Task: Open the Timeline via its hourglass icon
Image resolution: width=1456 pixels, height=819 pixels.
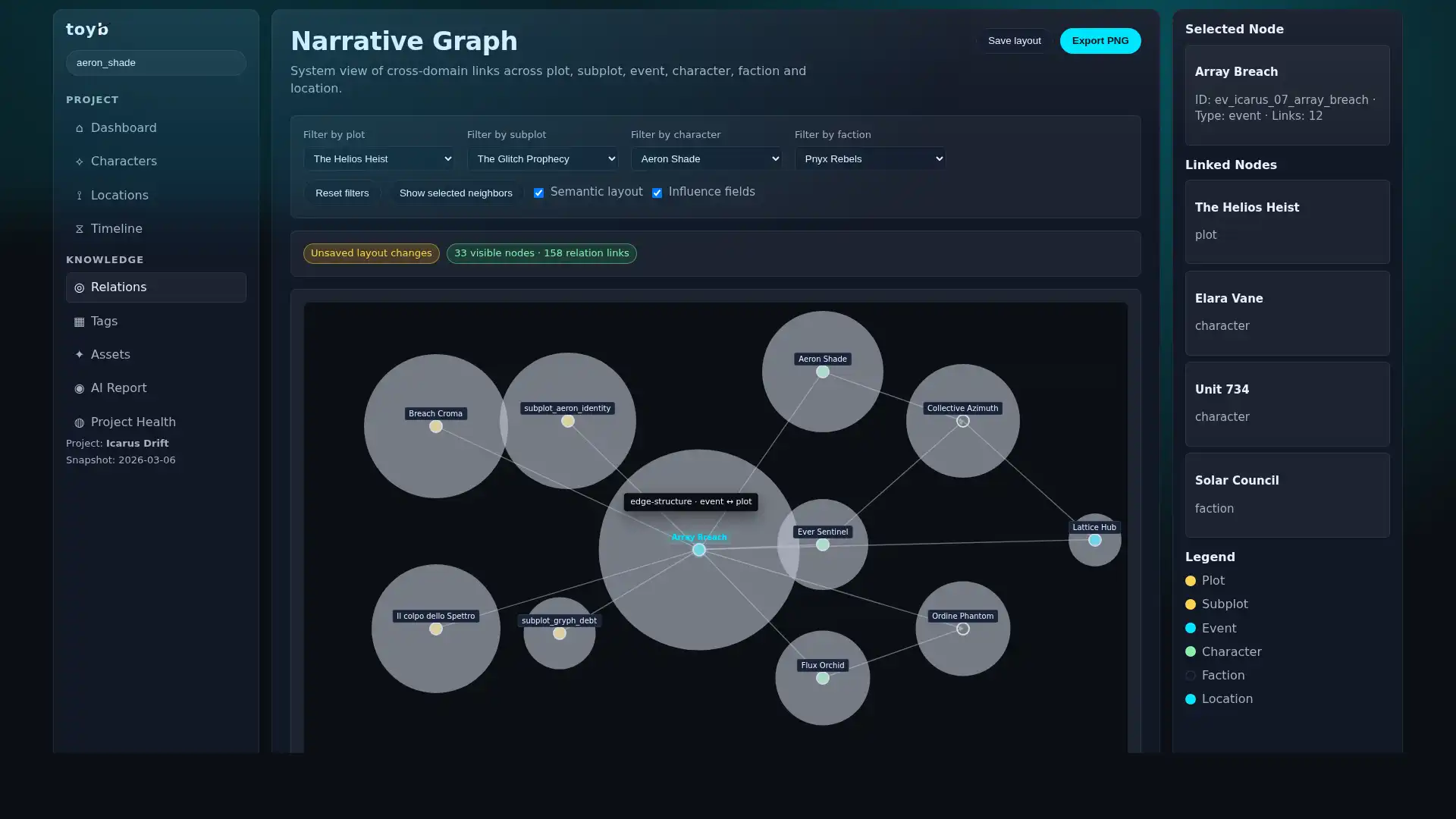Action: 80,229
